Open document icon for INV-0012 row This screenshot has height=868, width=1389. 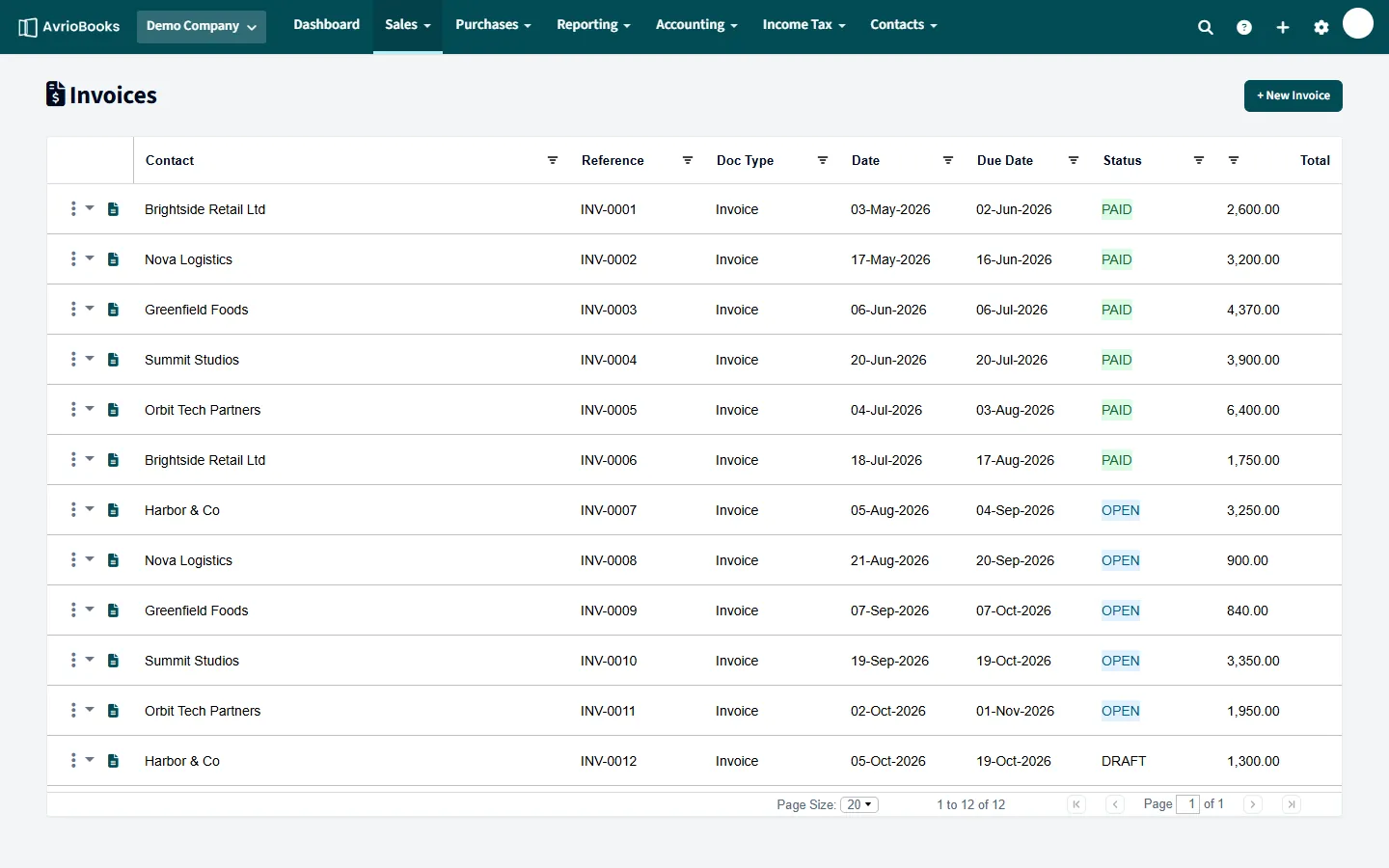click(113, 761)
